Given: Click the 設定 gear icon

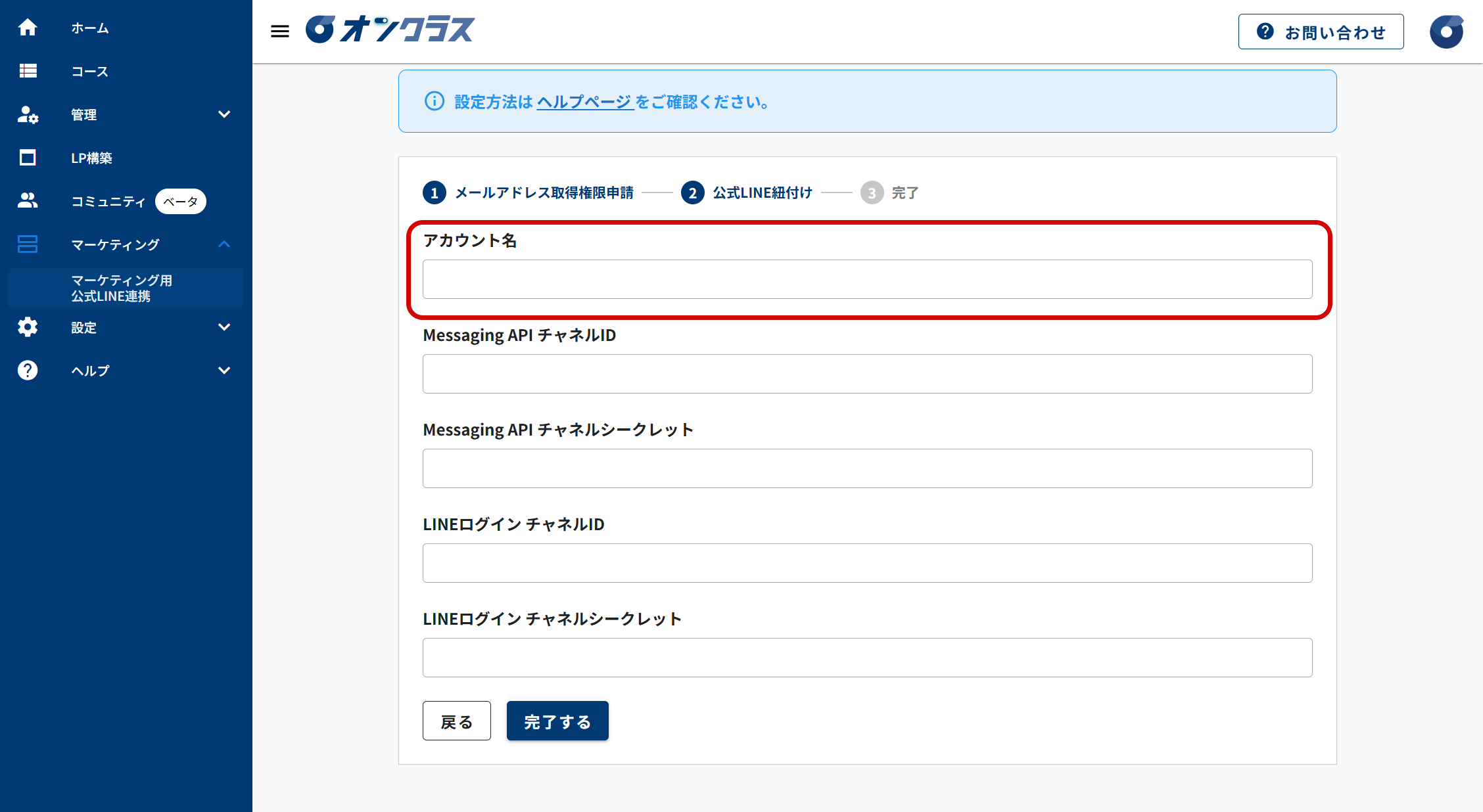Looking at the screenshot, I should click(x=28, y=327).
